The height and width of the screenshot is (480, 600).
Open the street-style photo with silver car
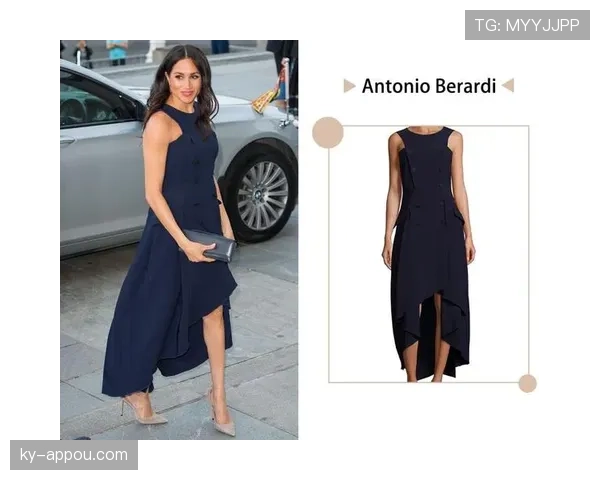[179, 240]
